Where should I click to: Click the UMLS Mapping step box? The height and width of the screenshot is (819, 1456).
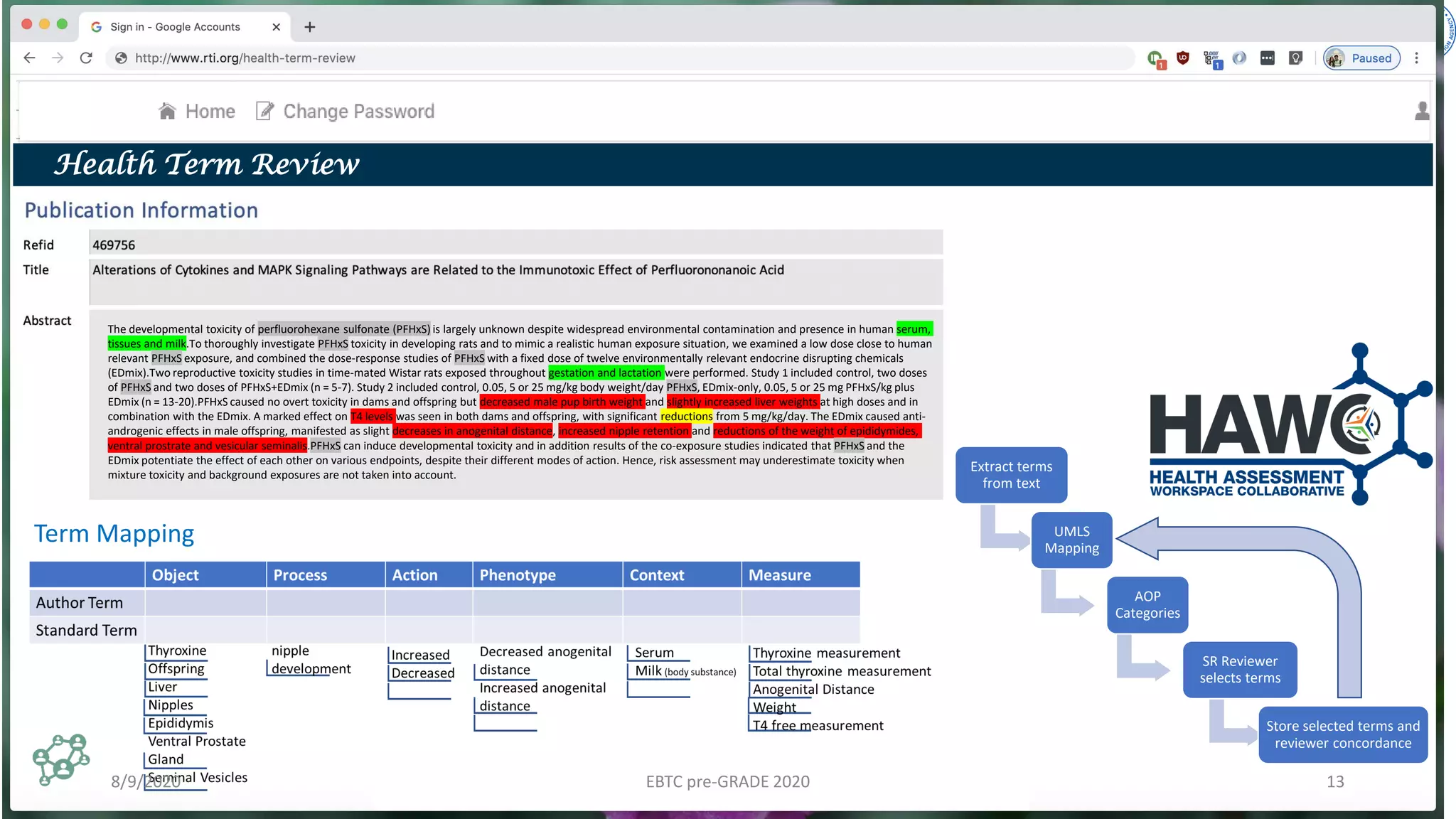coord(1071,540)
